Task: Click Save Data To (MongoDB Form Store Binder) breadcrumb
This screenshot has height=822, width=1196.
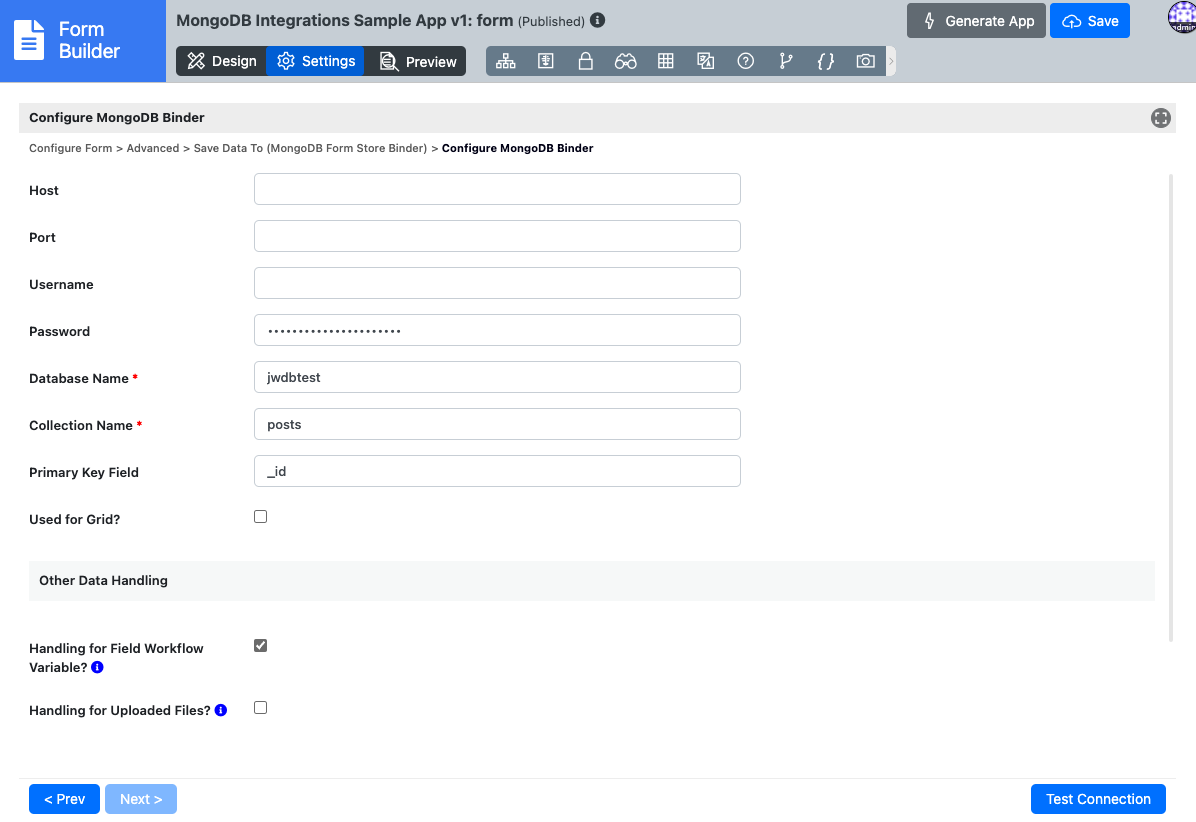Action: pos(310,148)
